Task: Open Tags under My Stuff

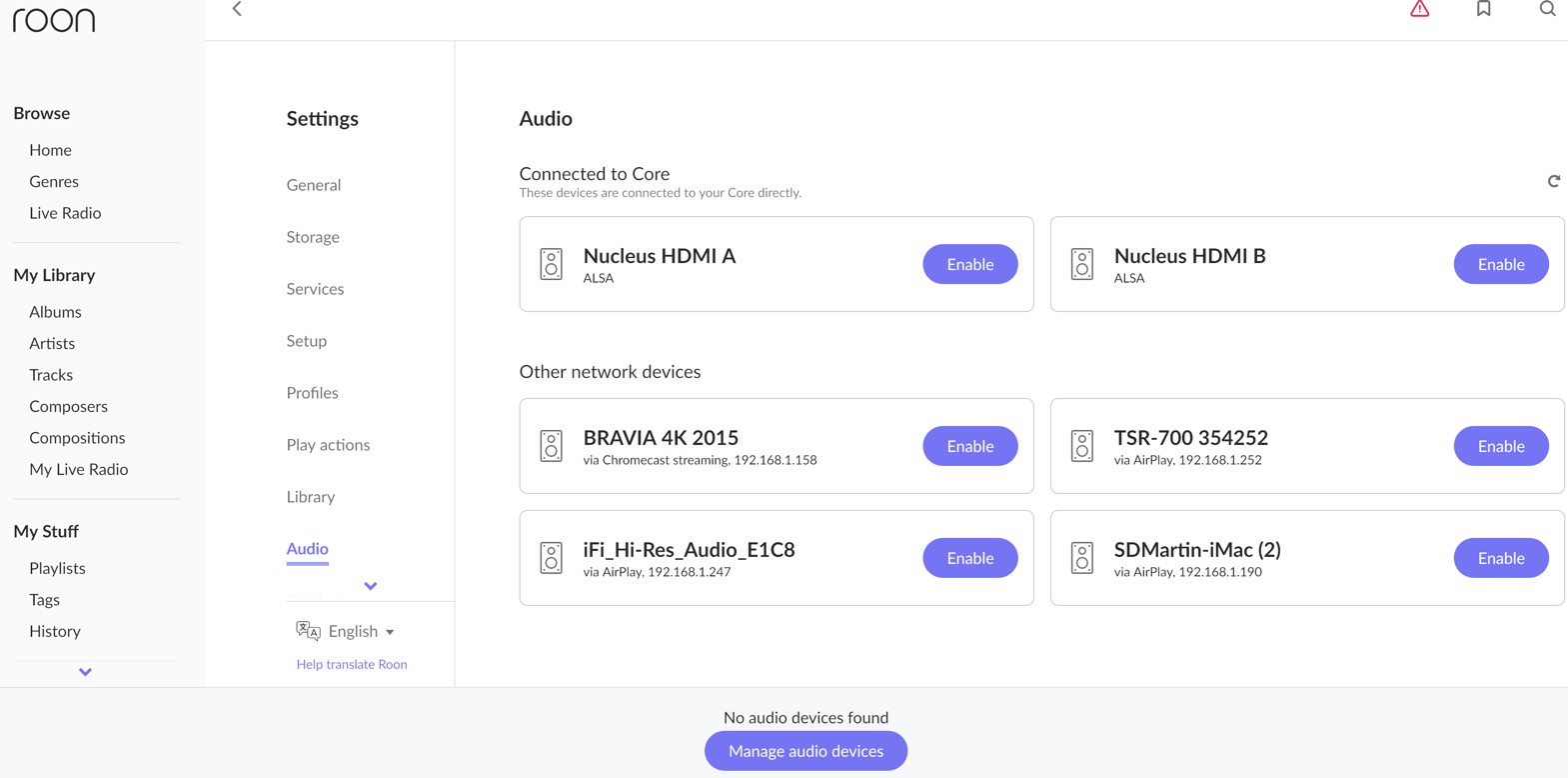Action: click(x=44, y=600)
